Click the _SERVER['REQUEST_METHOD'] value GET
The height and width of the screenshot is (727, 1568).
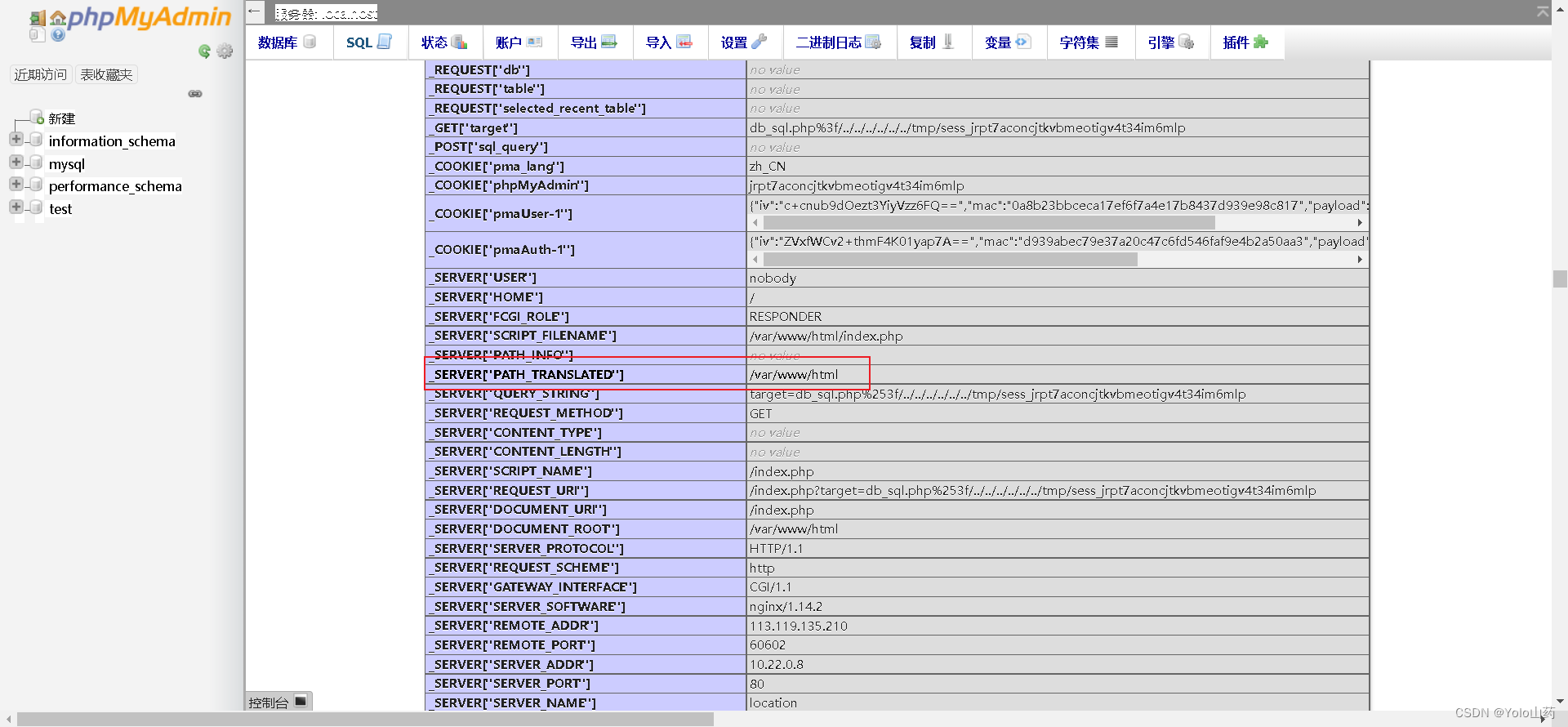pos(760,413)
